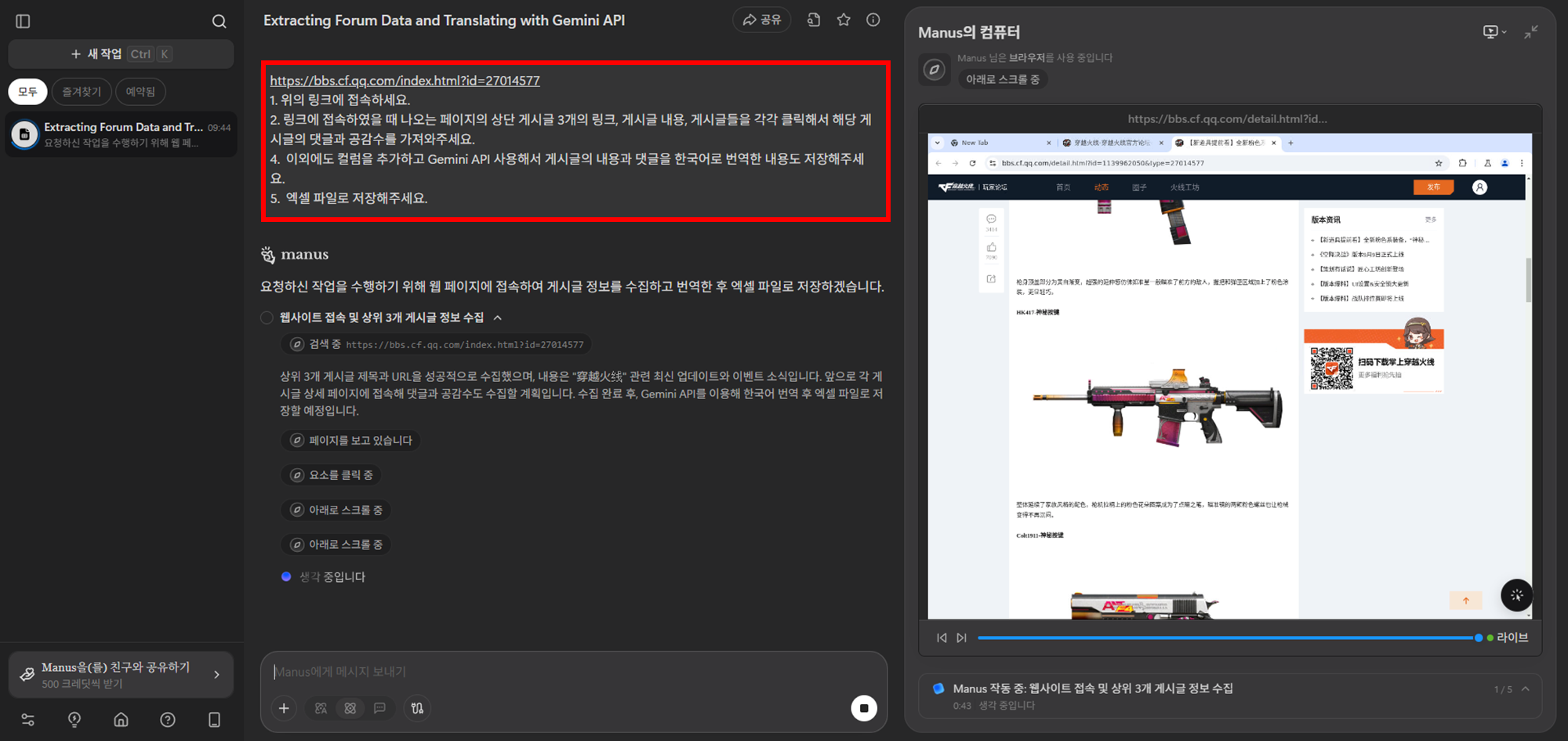Click the 검색 중 URL action chip
The height and width of the screenshot is (741, 1568).
437,344
